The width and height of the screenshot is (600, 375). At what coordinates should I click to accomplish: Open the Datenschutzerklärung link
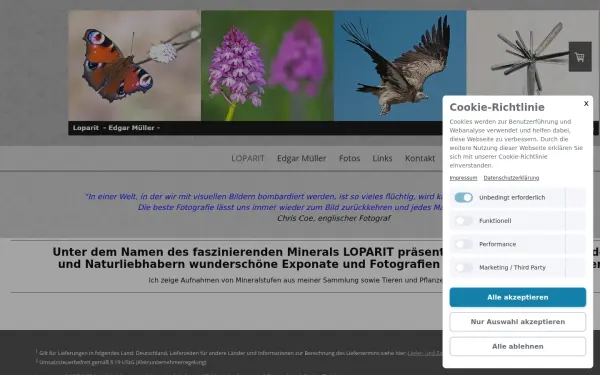(511, 178)
